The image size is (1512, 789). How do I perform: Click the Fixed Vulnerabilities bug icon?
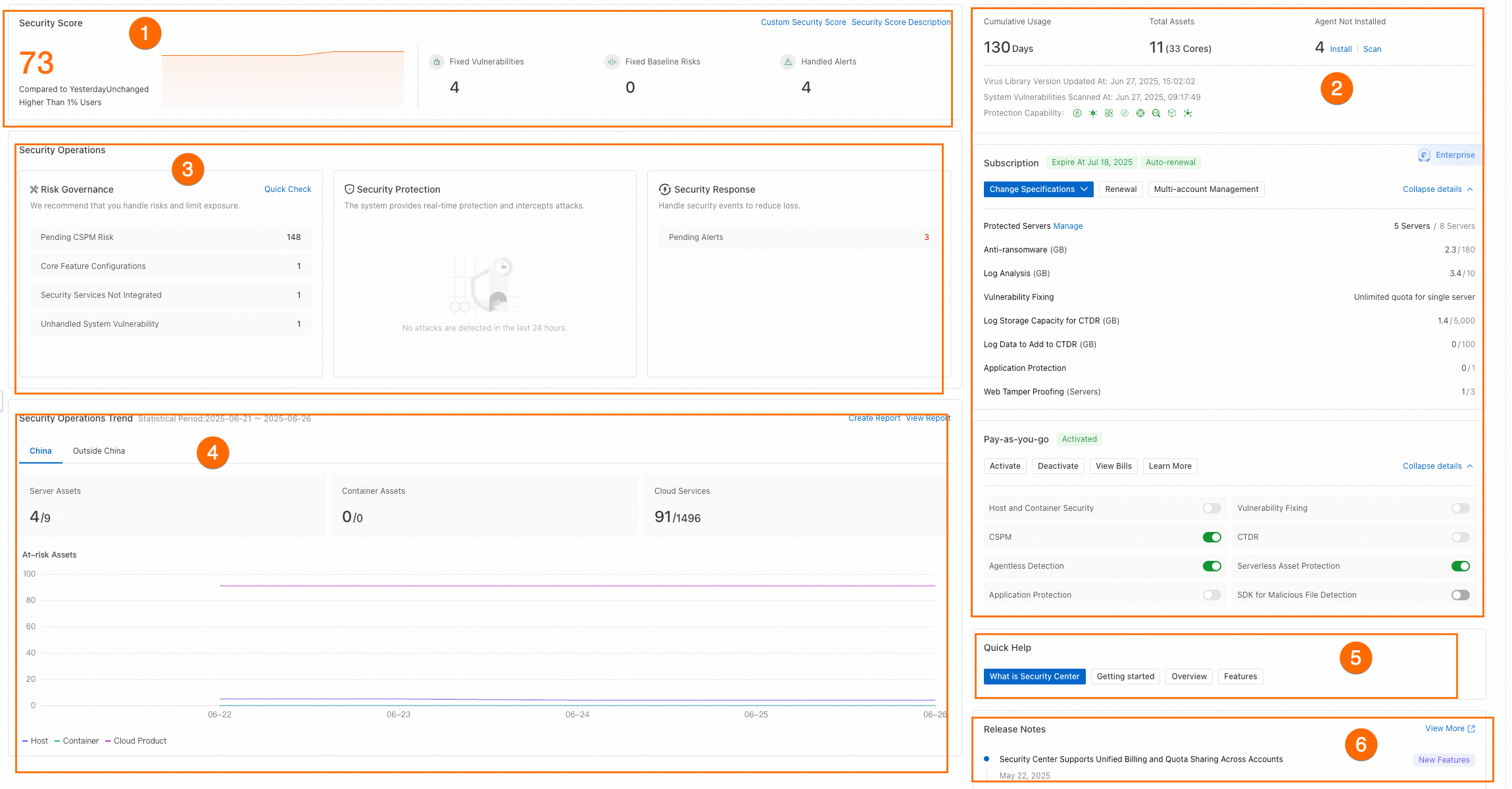pyautogui.click(x=437, y=62)
